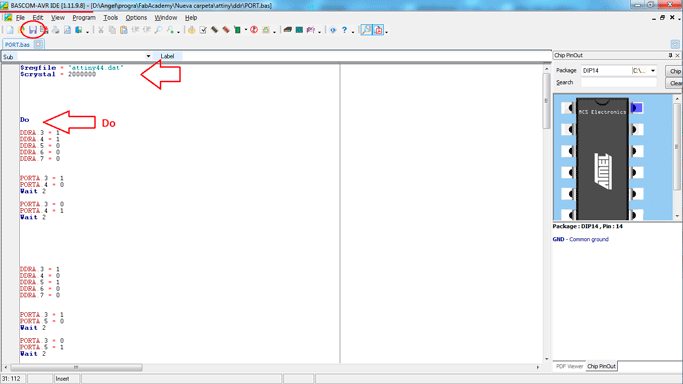The image size is (683, 384).
Task: Click the Chip button in PinOut panel
Action: coord(675,71)
